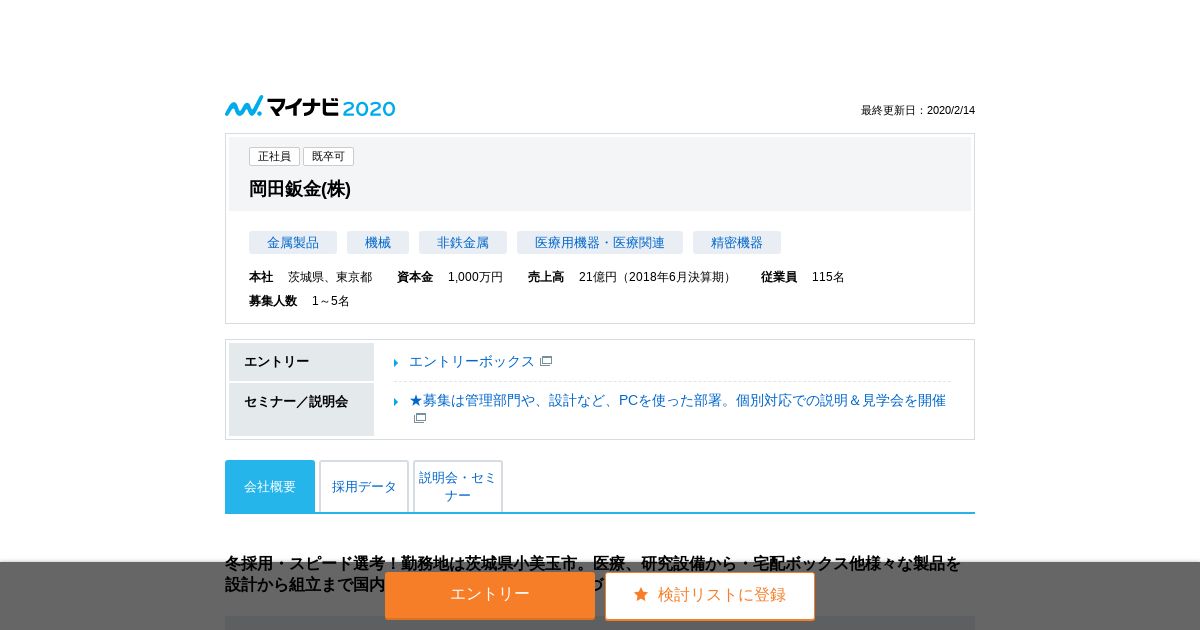Switch to the 説明会・セミナー tab
Screen dimensions: 1200x630
pyautogui.click(x=458, y=487)
